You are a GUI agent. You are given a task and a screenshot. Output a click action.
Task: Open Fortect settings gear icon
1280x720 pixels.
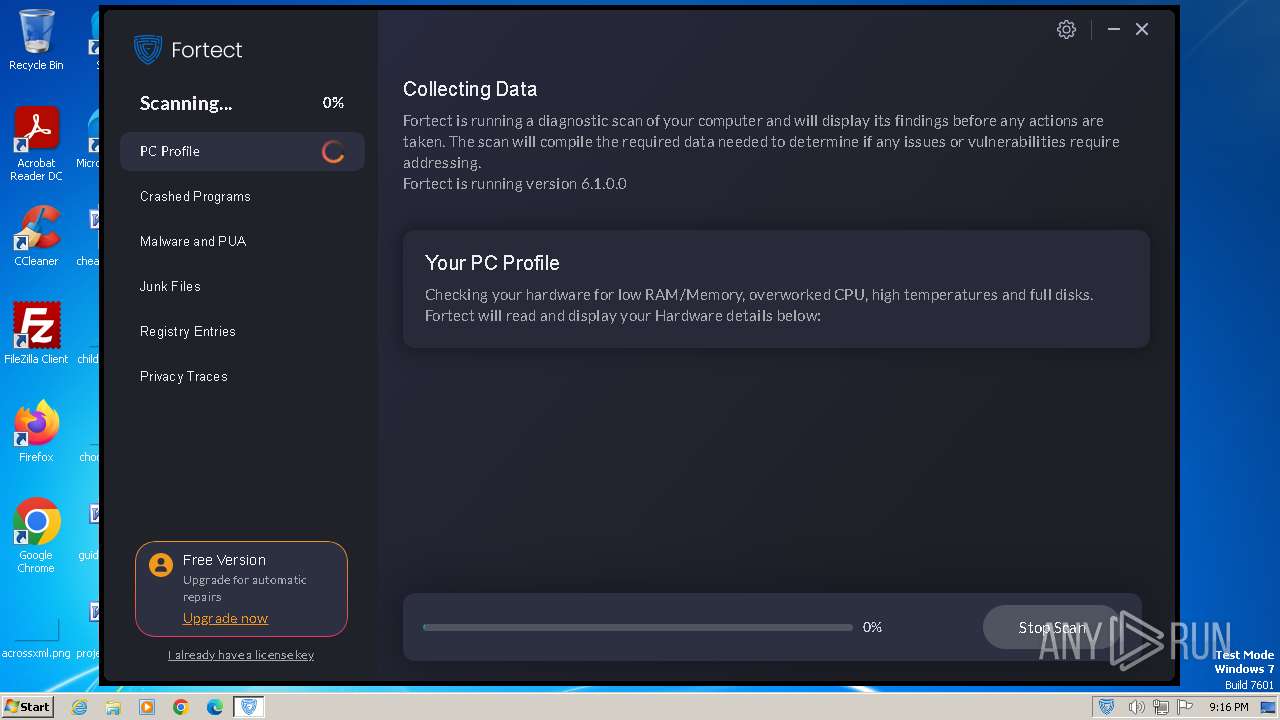(x=1066, y=30)
